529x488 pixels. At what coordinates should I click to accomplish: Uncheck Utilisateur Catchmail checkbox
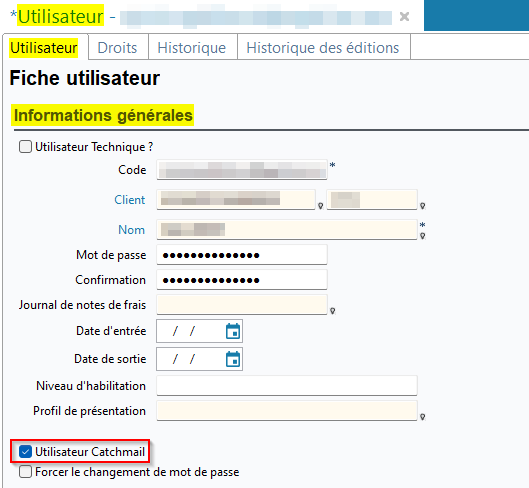(25, 452)
